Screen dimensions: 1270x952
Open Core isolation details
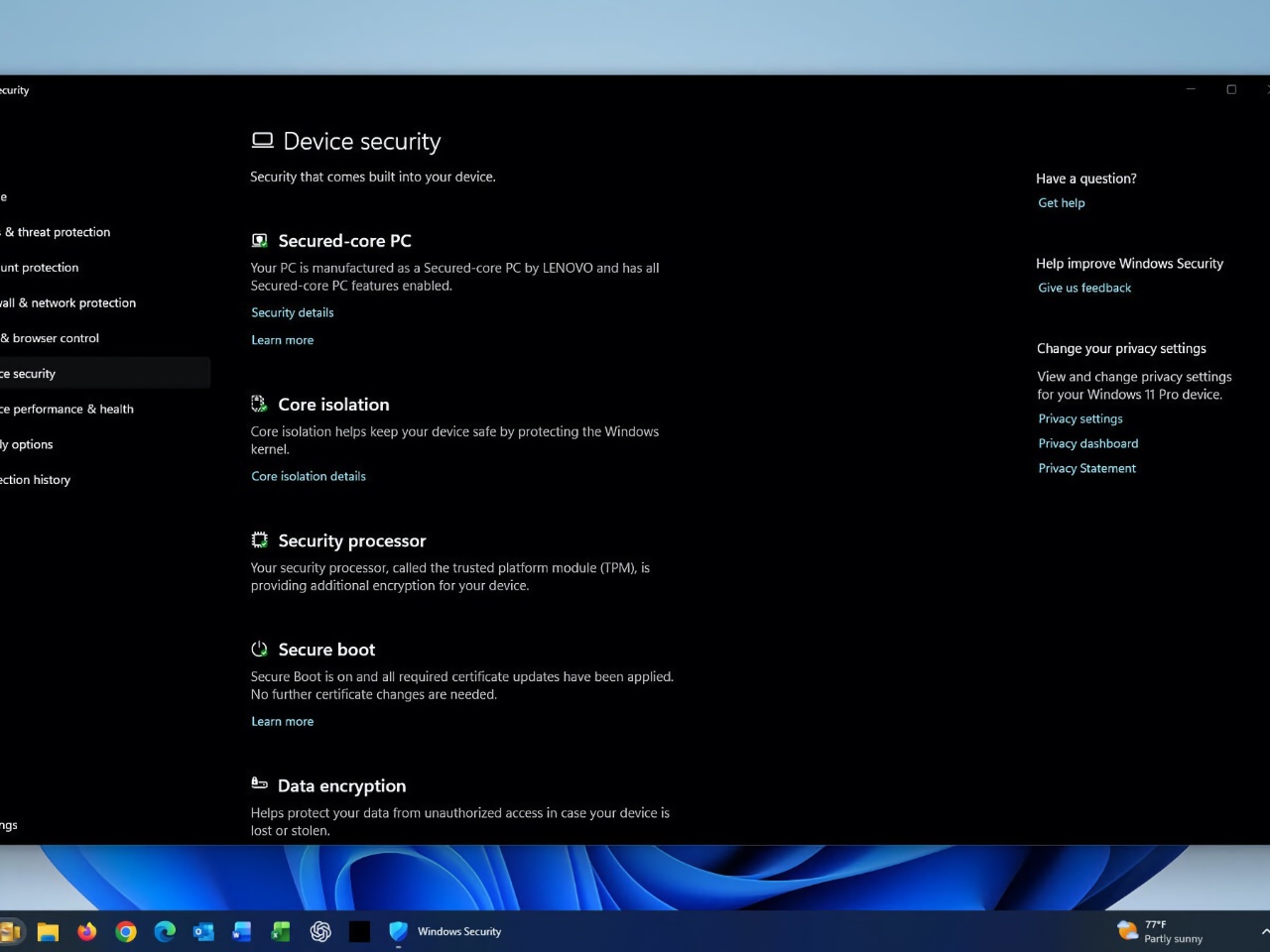coord(308,476)
